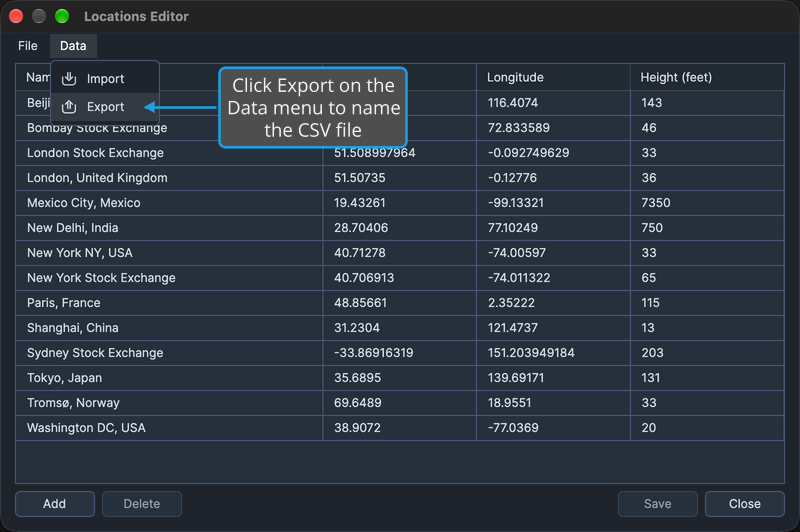Click latitude value 38.9072
Viewport: 800px width, 532px height.
357,428
